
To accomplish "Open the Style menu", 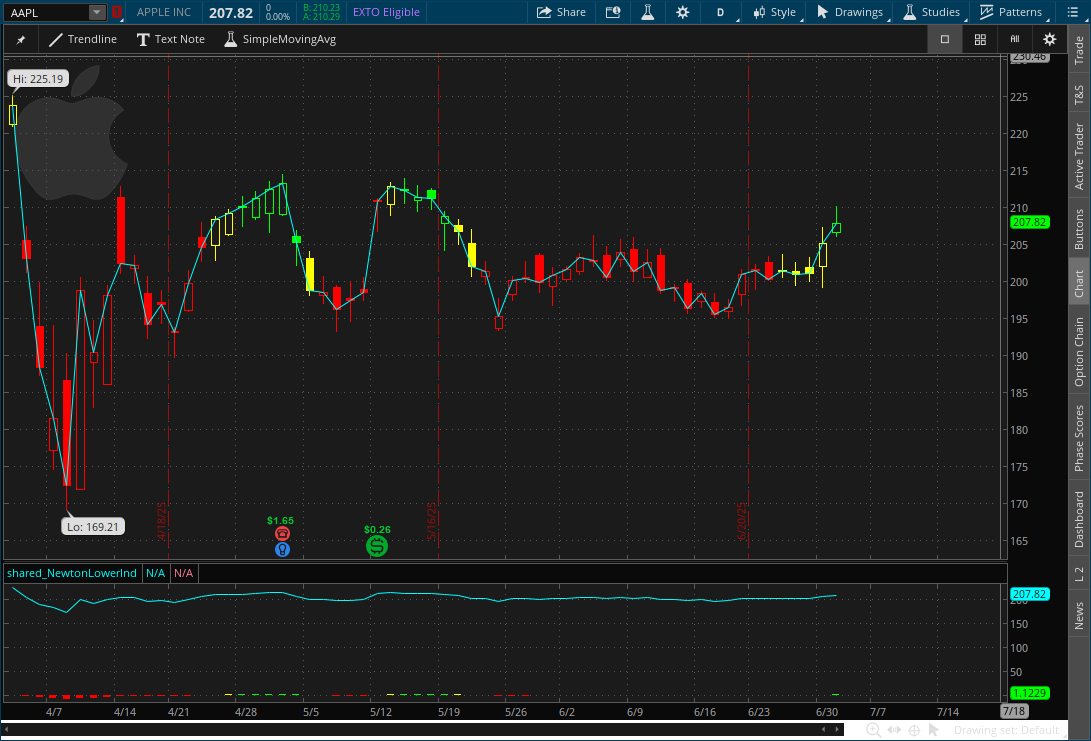I will pos(774,12).
